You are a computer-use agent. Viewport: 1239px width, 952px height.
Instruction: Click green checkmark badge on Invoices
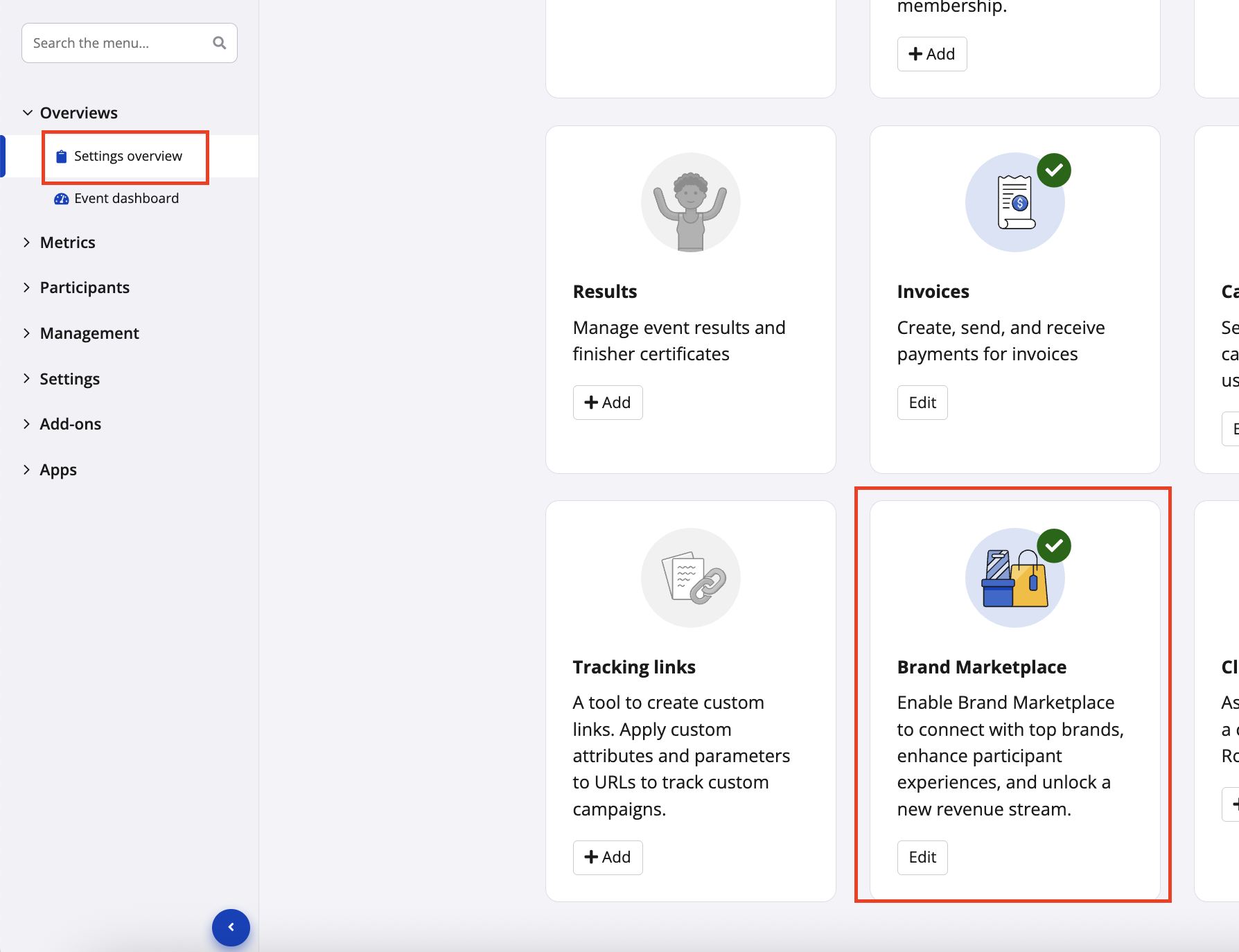(x=1053, y=170)
